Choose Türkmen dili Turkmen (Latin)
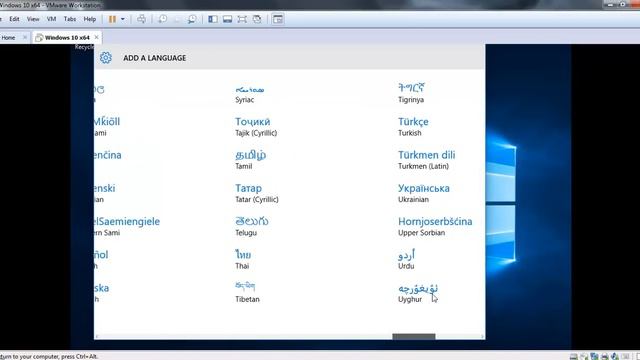 [x=427, y=160]
